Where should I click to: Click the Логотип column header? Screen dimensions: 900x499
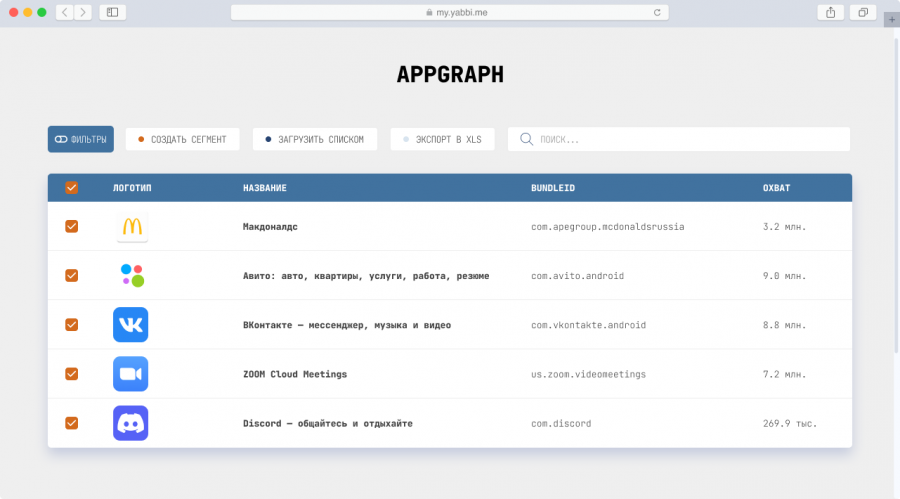(x=132, y=188)
